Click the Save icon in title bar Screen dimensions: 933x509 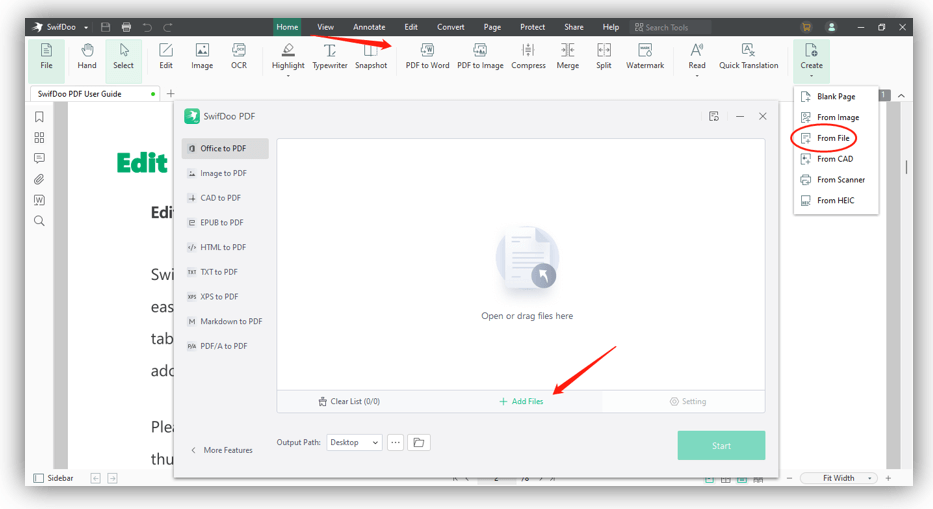[105, 27]
